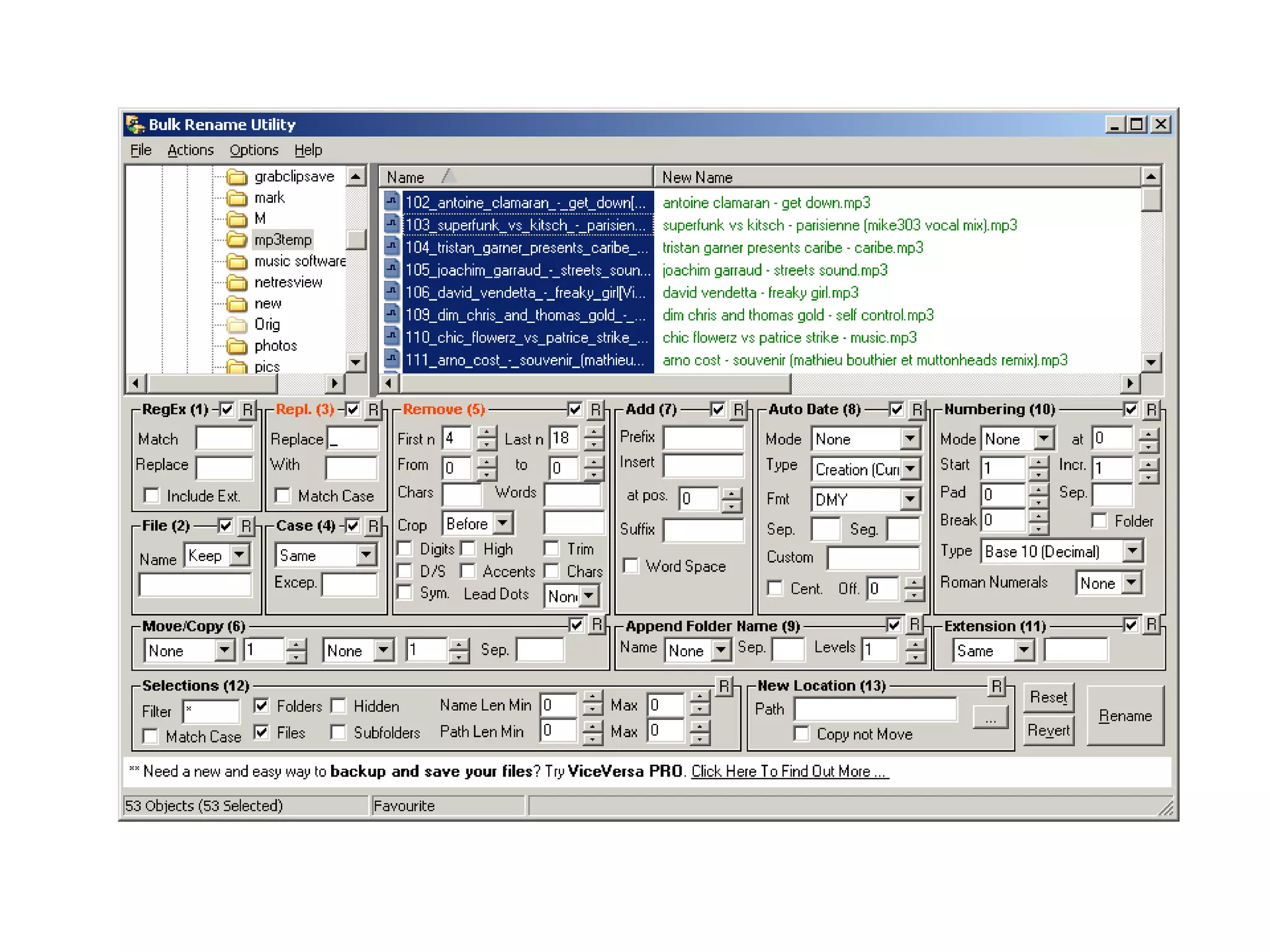Click the R reset icon for Selections (12)

pos(724,686)
